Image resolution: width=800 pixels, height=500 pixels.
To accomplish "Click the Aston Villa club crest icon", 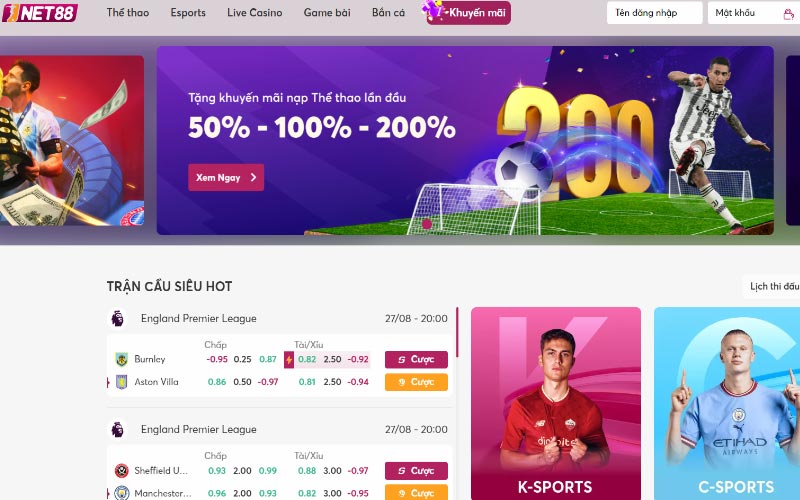I will click(121, 382).
